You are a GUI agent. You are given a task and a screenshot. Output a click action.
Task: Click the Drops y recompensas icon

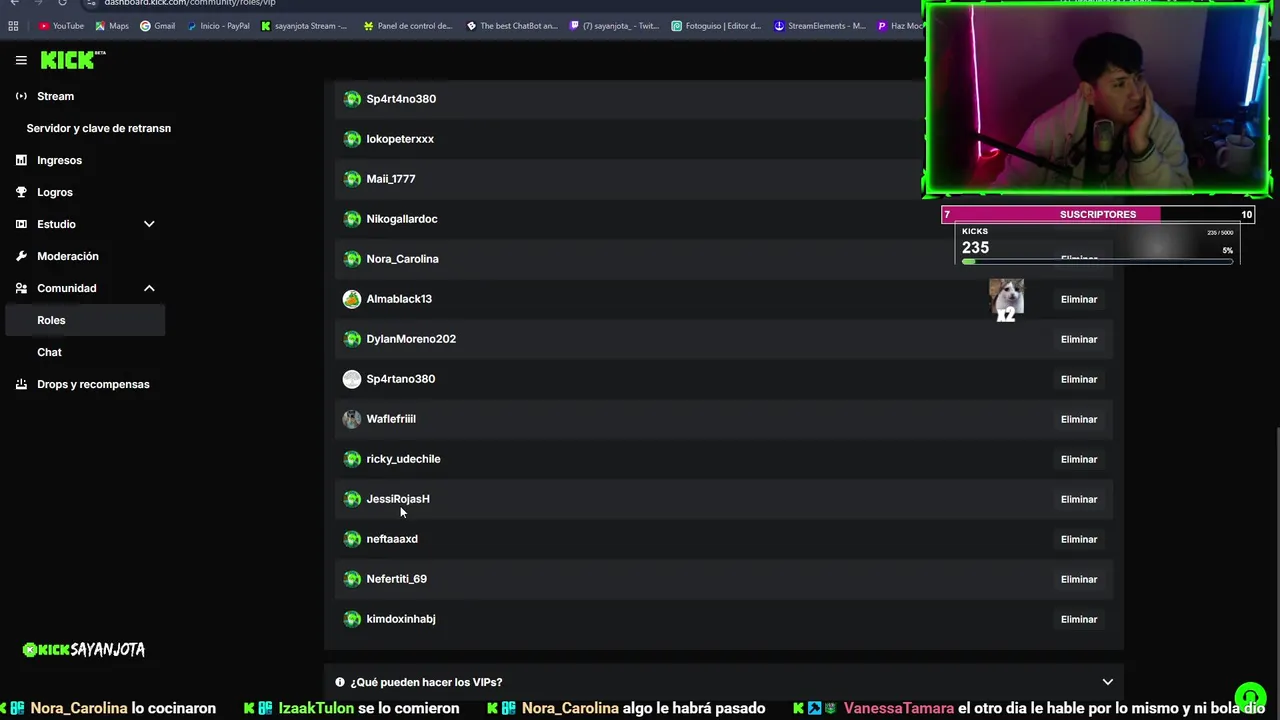pyautogui.click(x=21, y=384)
